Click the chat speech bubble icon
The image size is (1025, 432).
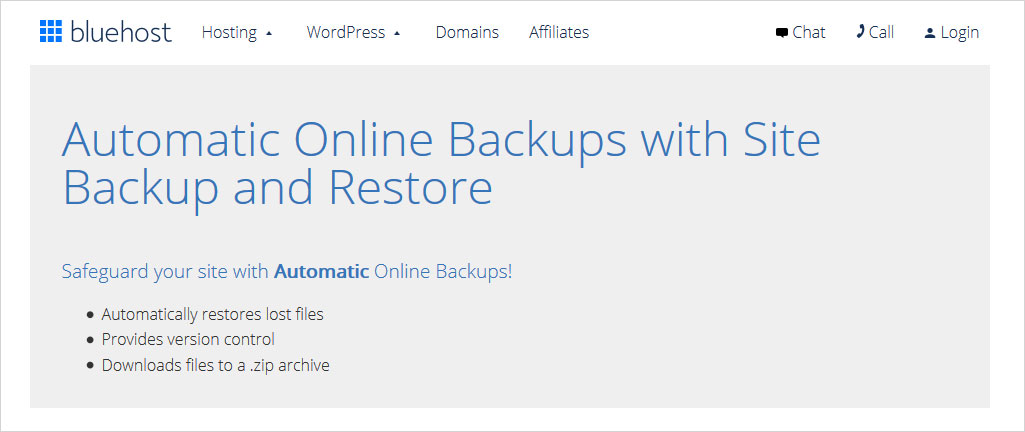click(781, 33)
